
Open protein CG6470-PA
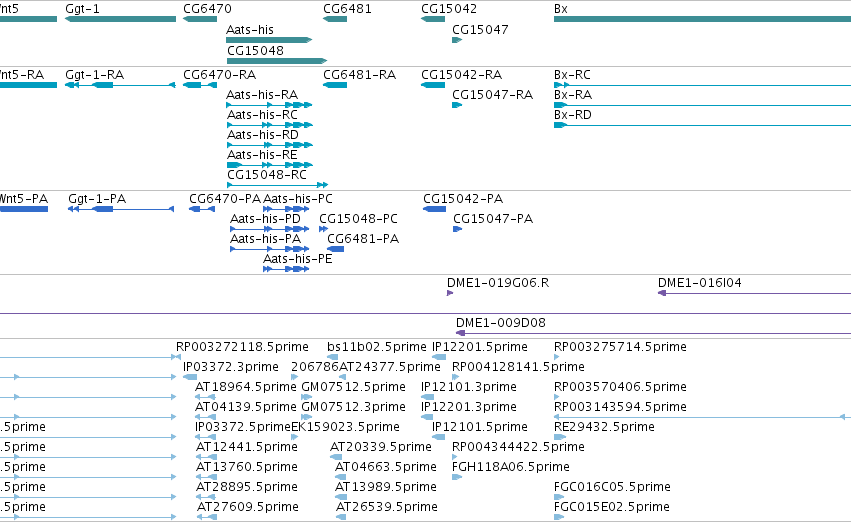[x=225, y=199]
